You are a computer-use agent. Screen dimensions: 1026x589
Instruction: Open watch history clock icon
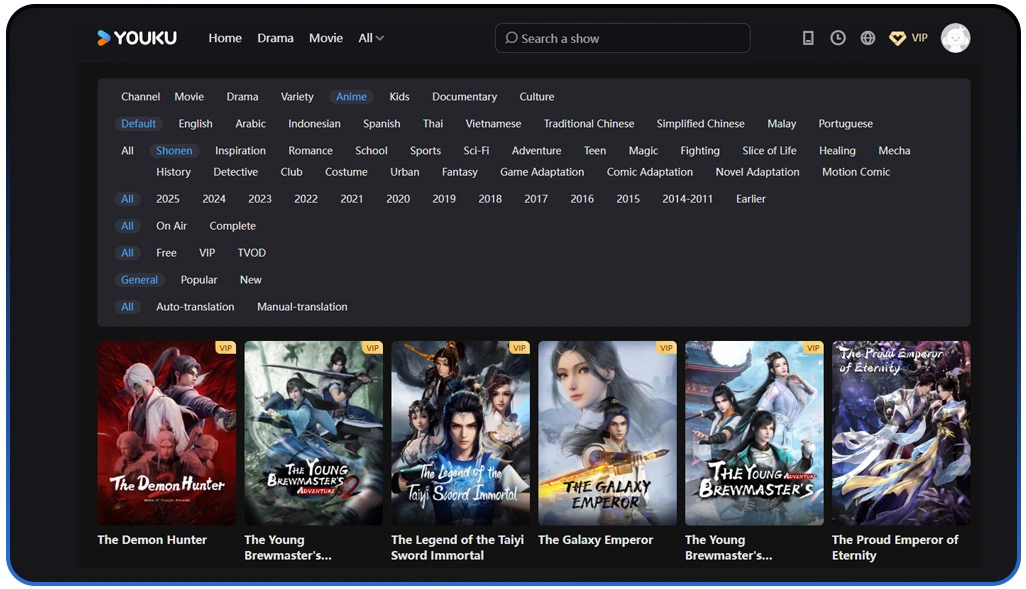(838, 38)
